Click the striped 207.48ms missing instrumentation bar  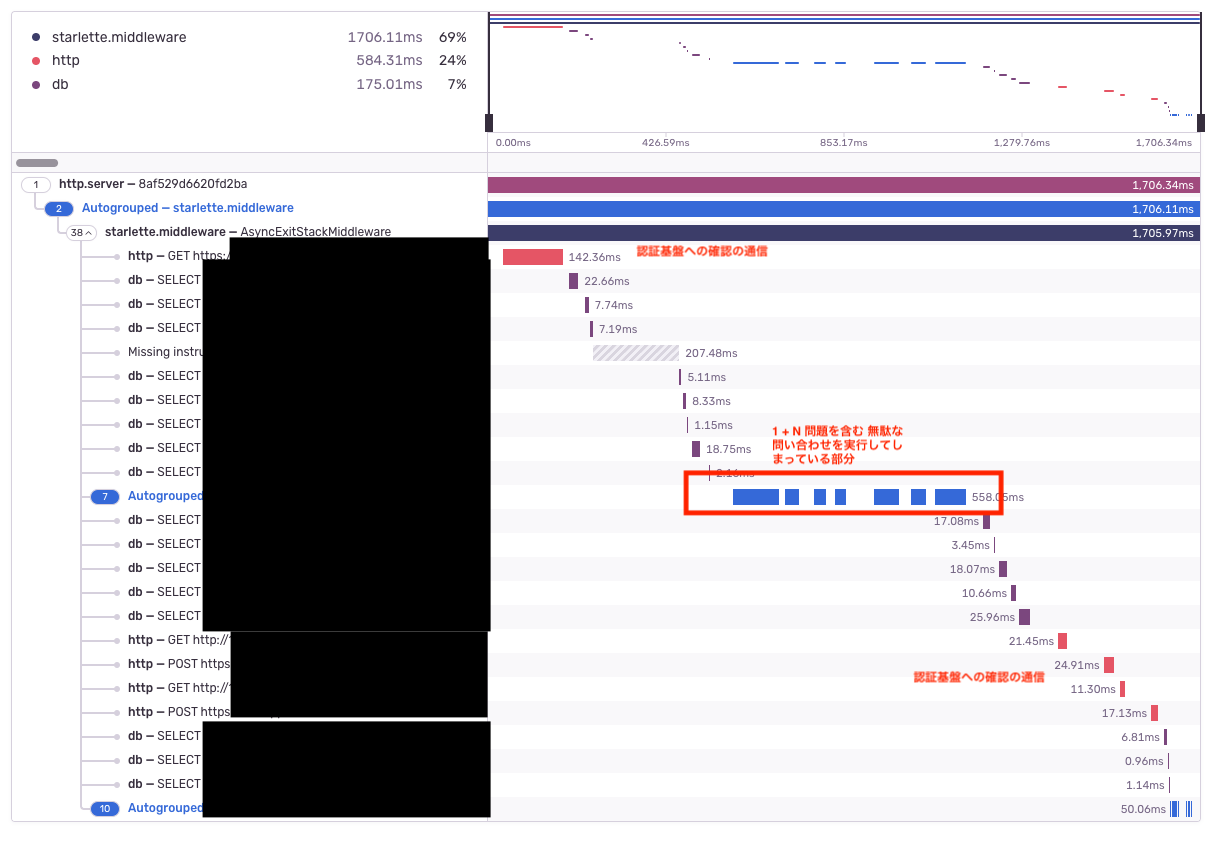(636, 353)
